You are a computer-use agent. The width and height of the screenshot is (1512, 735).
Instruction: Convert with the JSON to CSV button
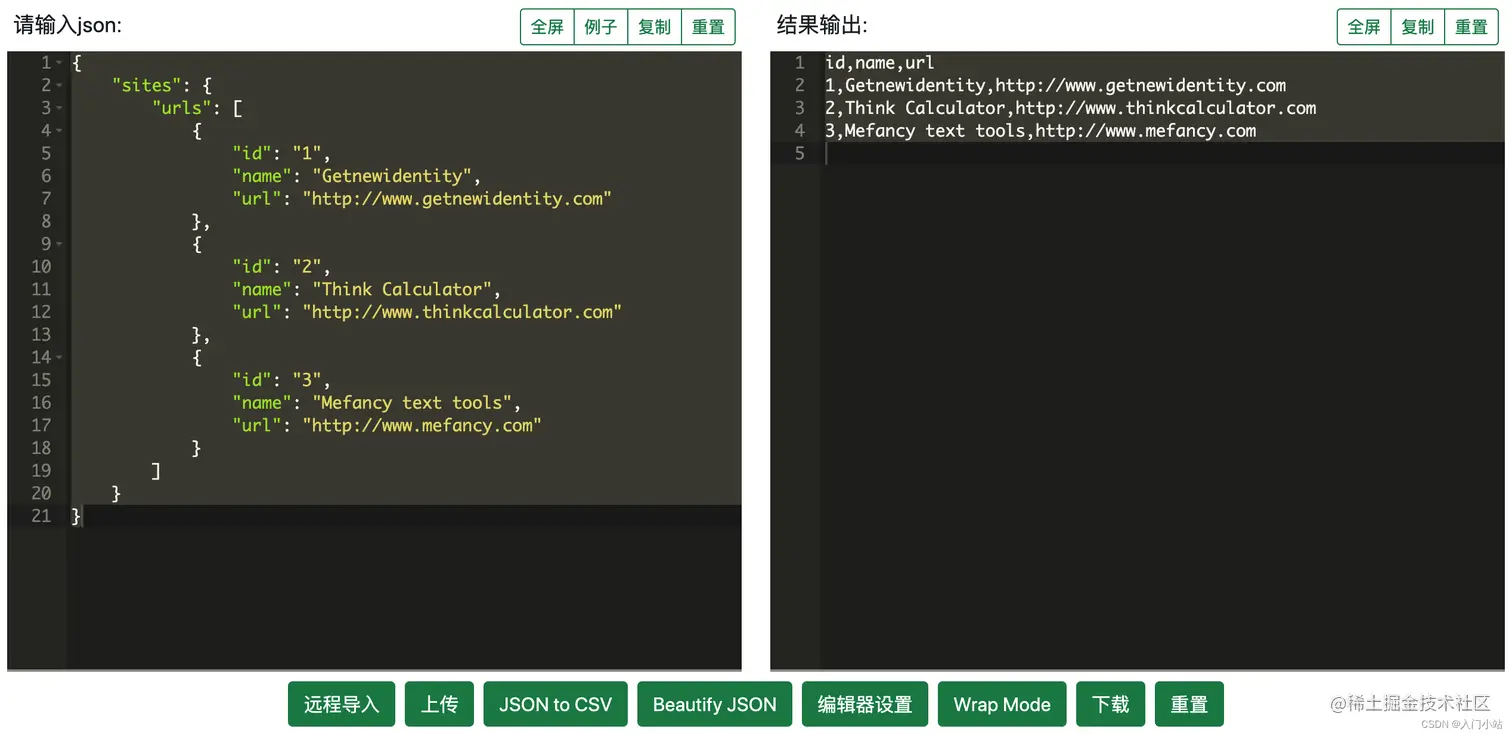(555, 704)
